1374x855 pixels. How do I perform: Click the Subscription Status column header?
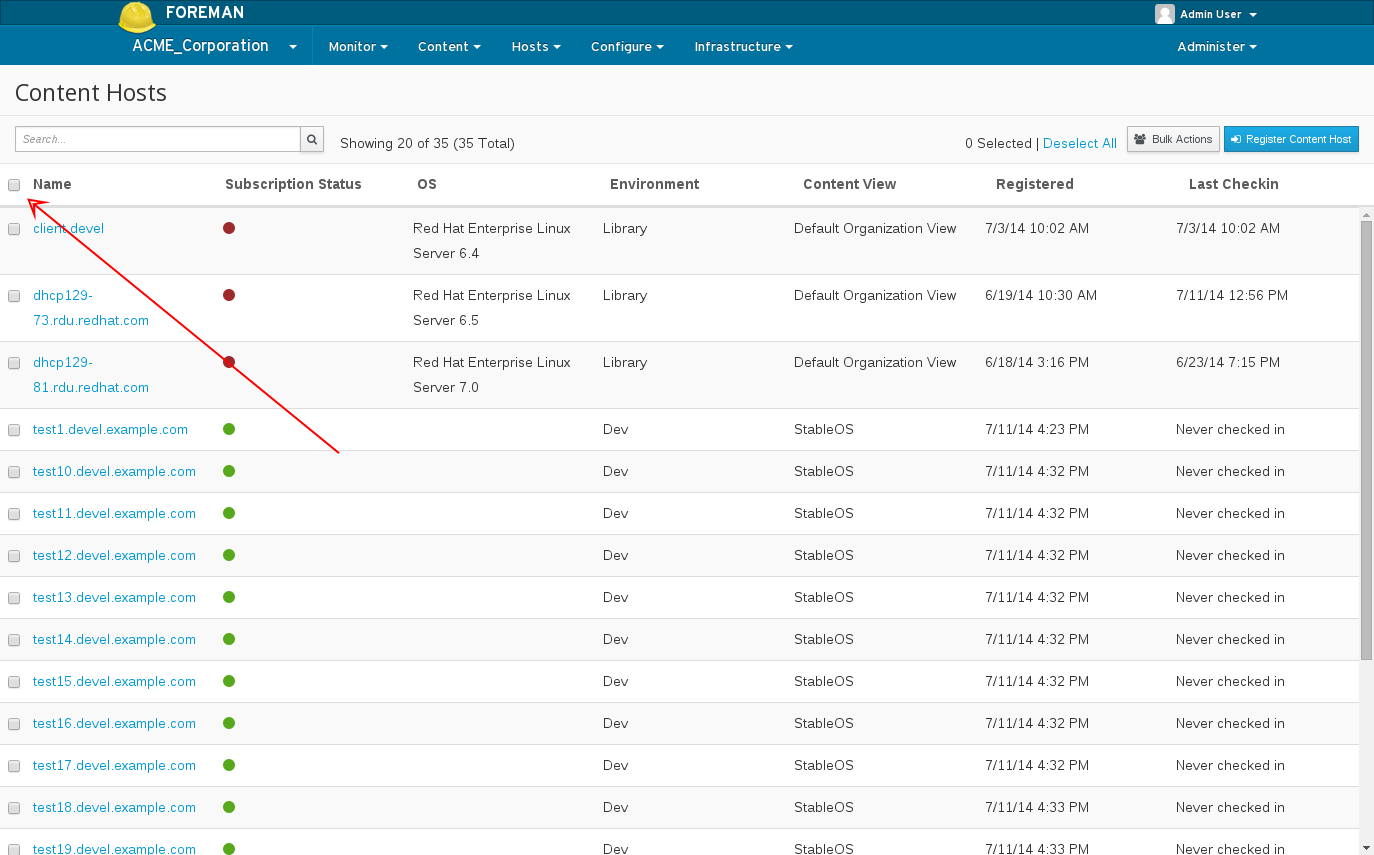pos(293,184)
